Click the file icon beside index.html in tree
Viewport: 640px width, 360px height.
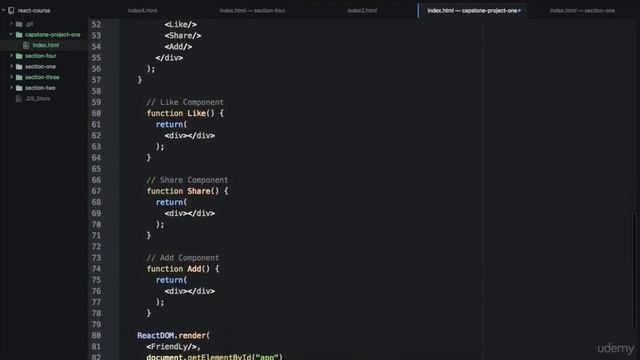pyautogui.click(x=26, y=45)
